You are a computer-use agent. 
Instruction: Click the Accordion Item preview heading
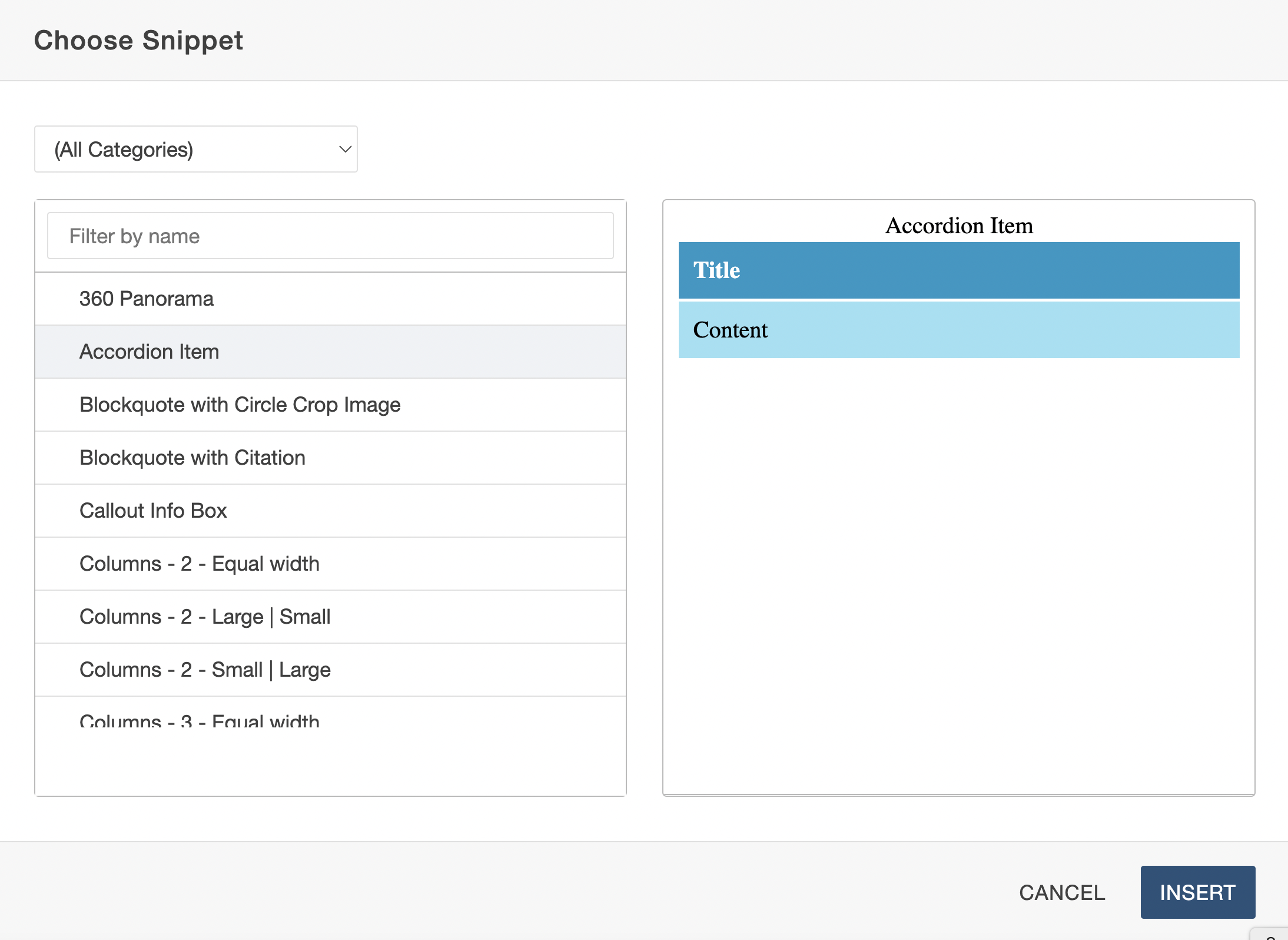[x=958, y=226]
